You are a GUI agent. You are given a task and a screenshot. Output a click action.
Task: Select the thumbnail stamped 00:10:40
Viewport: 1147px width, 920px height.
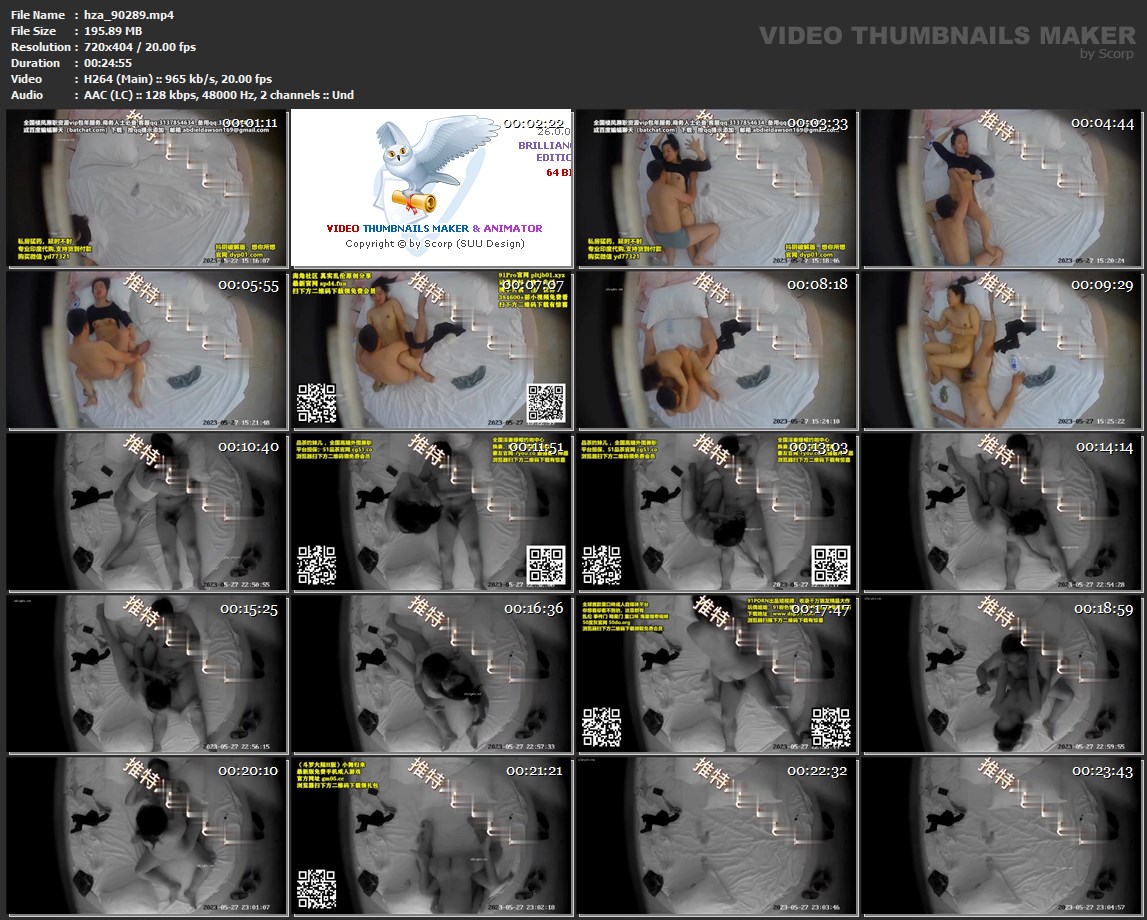coord(147,513)
